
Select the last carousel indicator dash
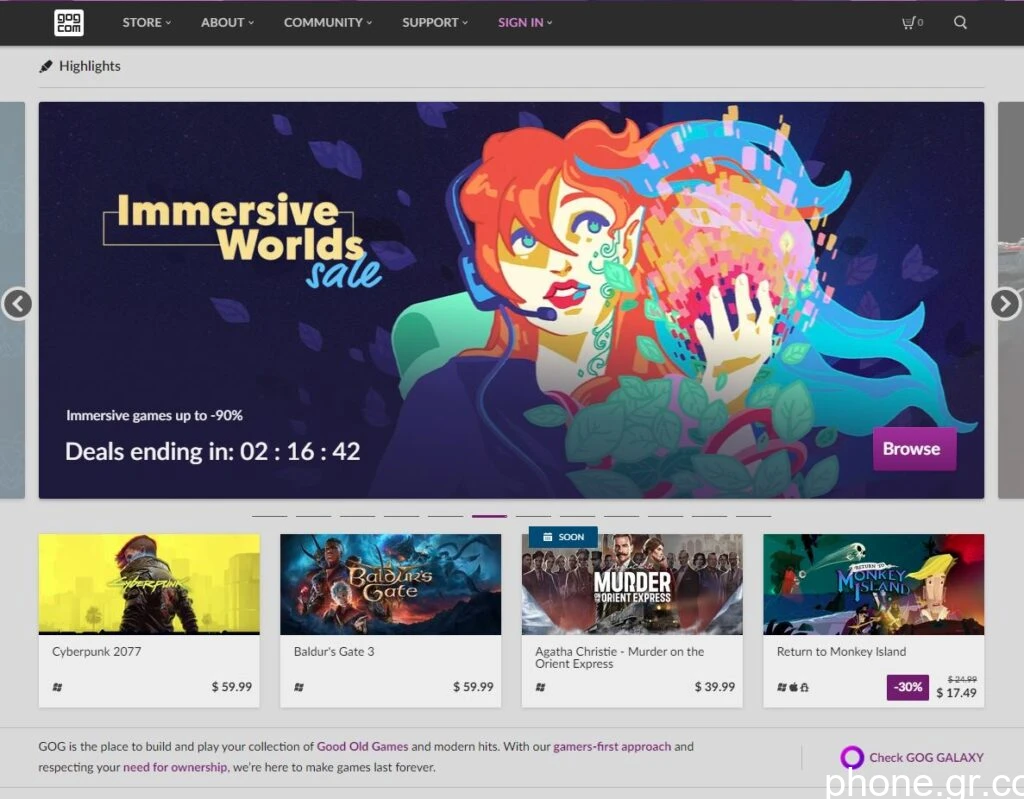coord(754,516)
